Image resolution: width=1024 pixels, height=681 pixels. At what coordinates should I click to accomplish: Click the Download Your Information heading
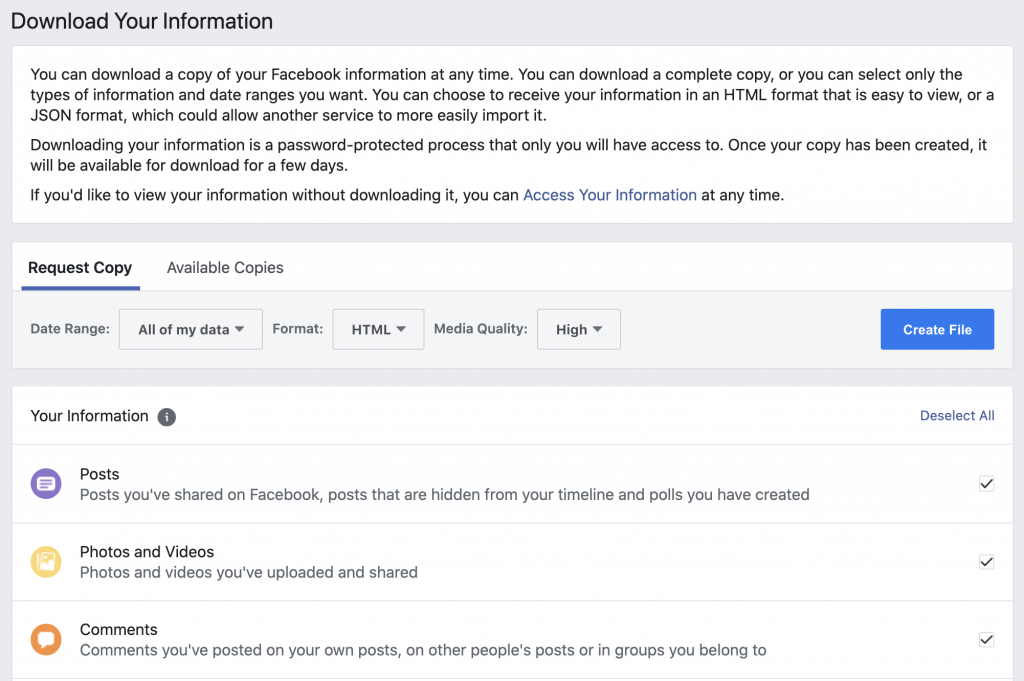[142, 21]
